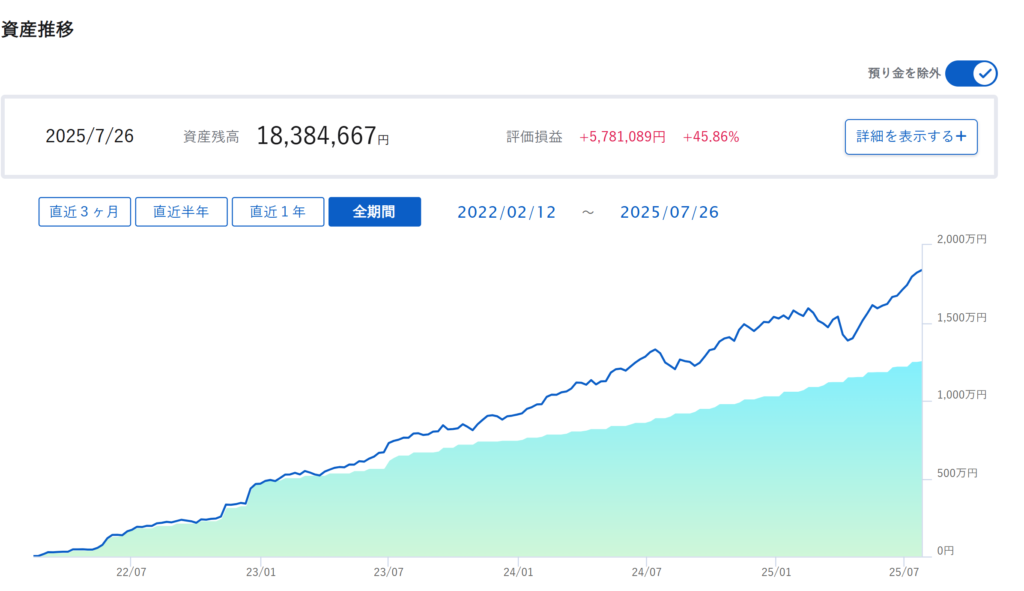Viewport: 1024px width, 591px height.
Task: Click the +45.86% return percentage
Action: [x=711, y=136]
